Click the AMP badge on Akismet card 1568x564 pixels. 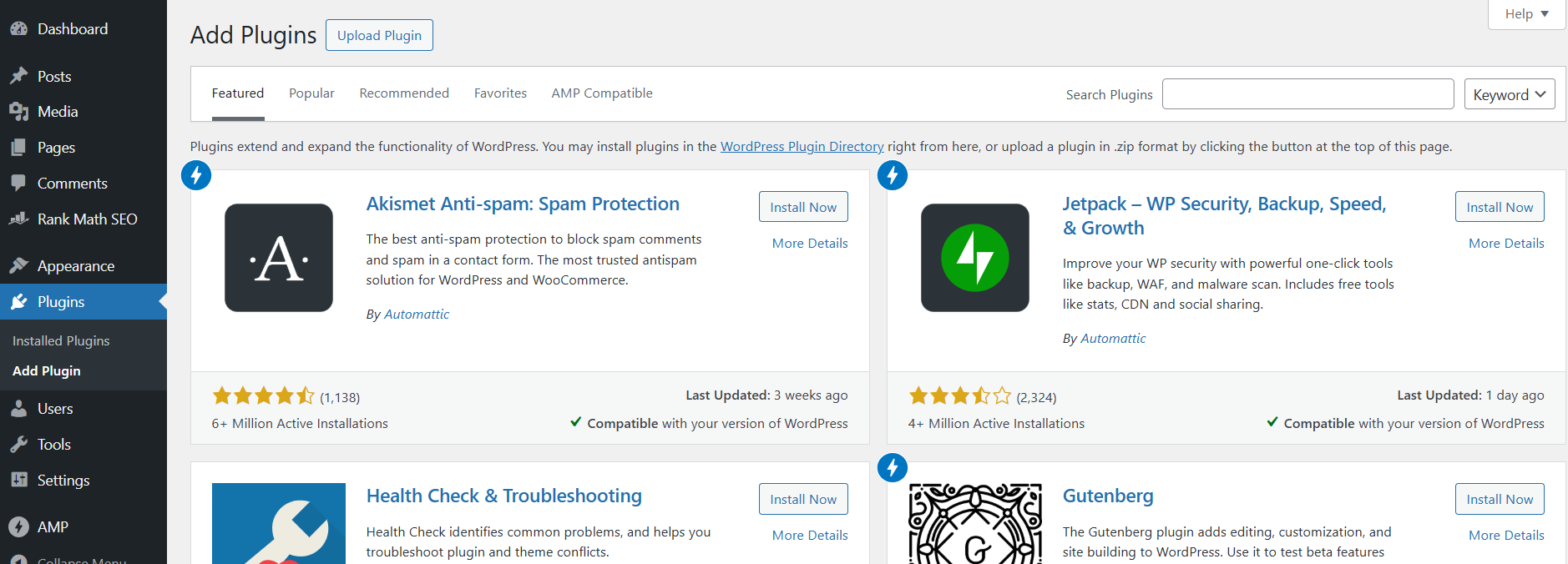[196, 175]
